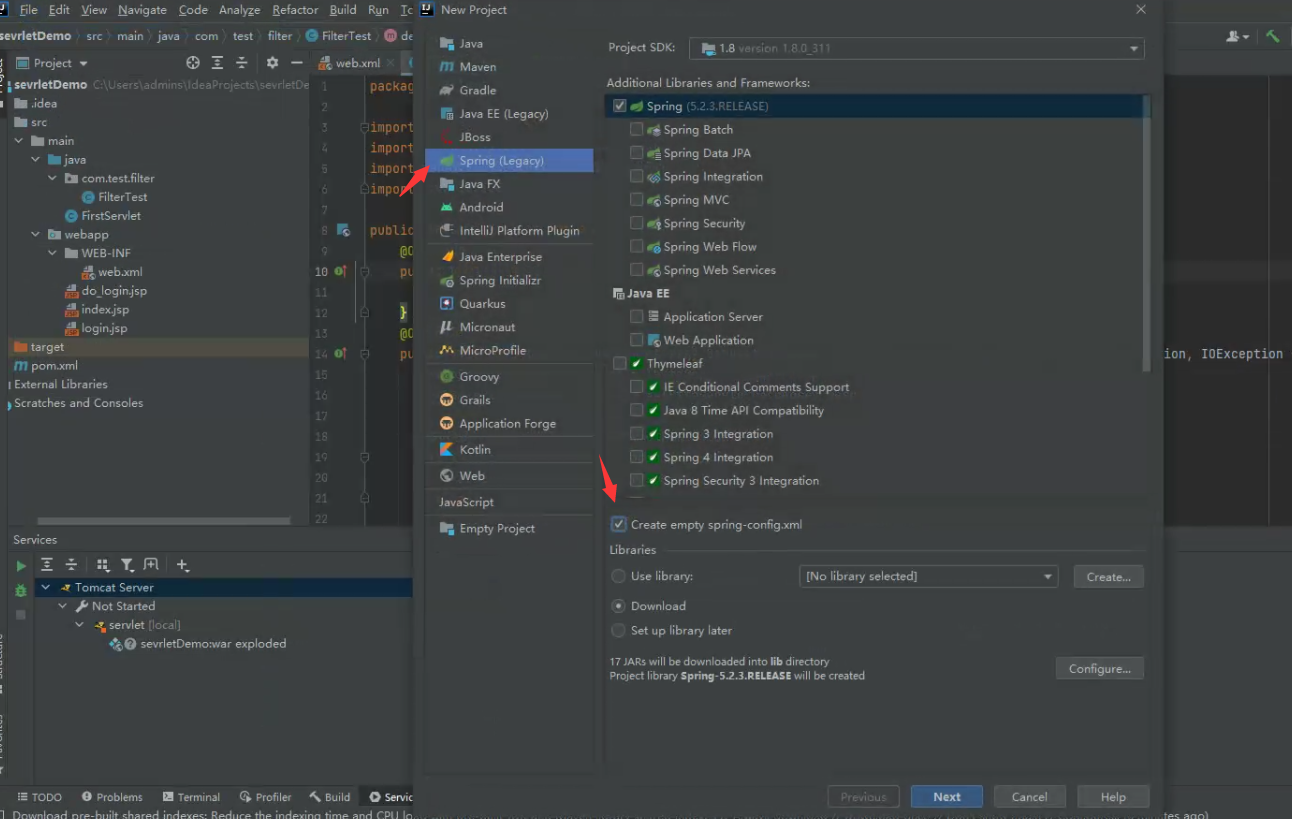The image size is (1292, 819).
Task: Click the Next button
Action: pyautogui.click(x=947, y=797)
